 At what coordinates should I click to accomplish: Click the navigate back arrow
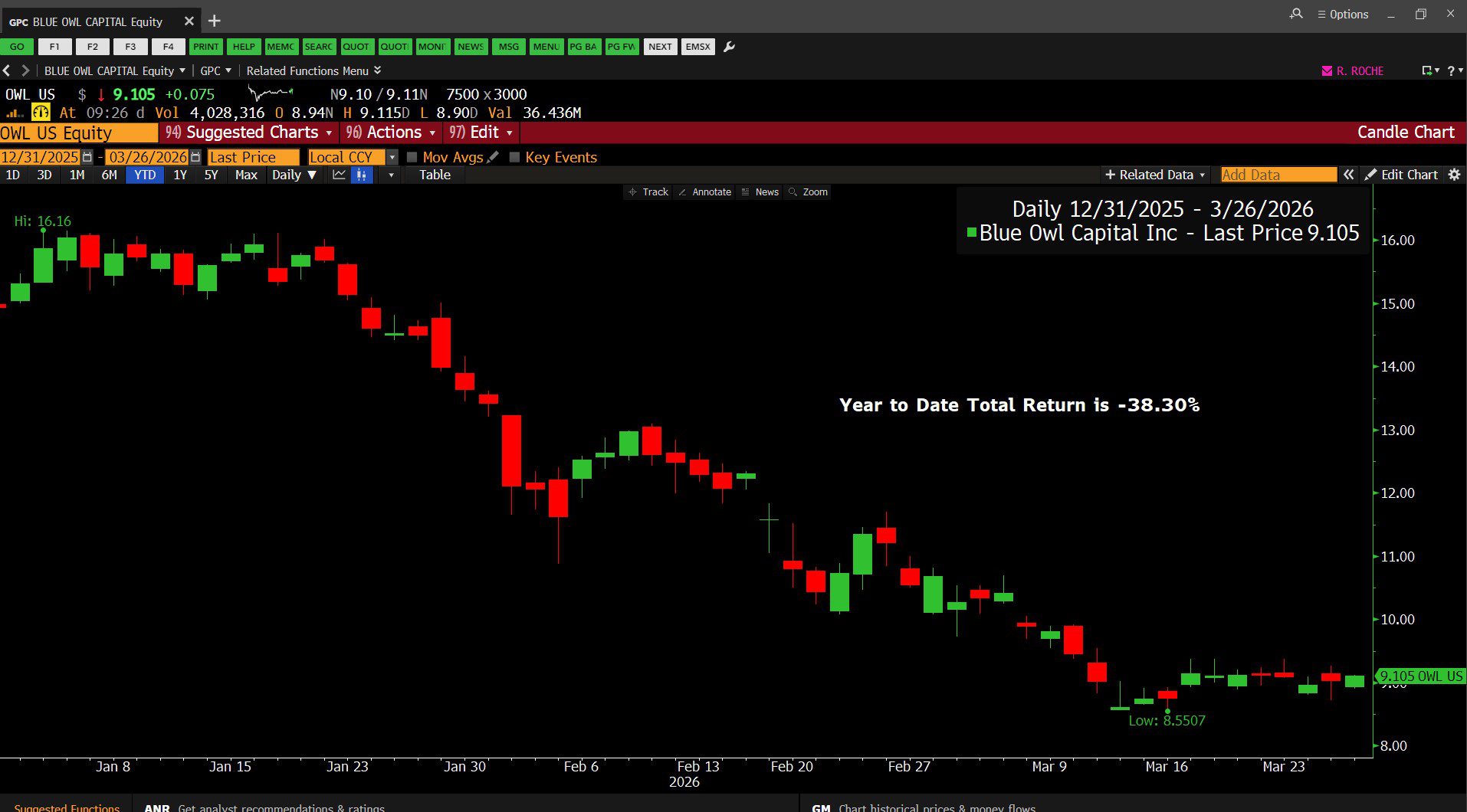[x=7, y=70]
